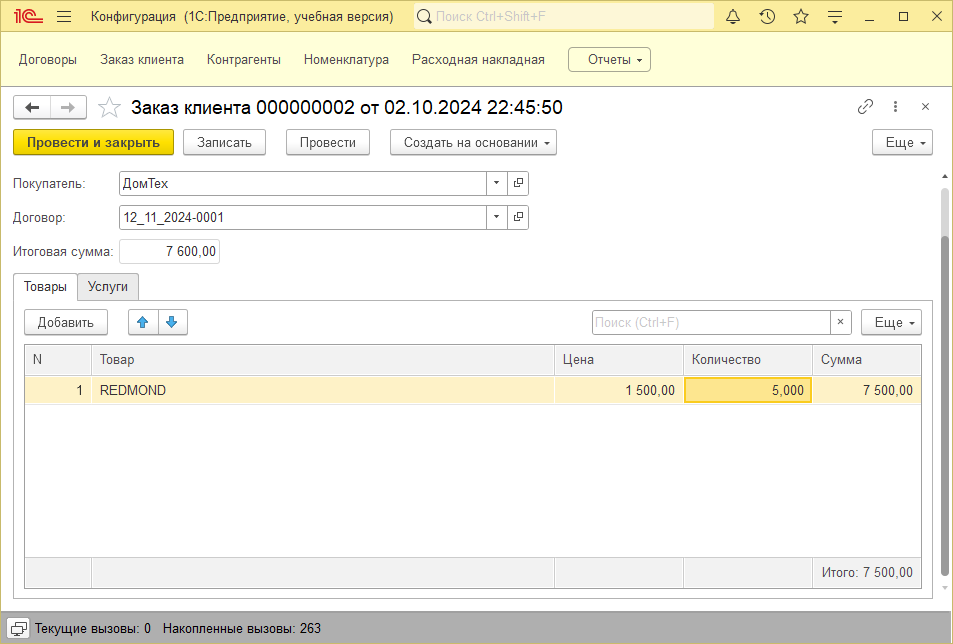953x644 pixels.
Task: Open the main hamburger menu
Action: pos(64,16)
